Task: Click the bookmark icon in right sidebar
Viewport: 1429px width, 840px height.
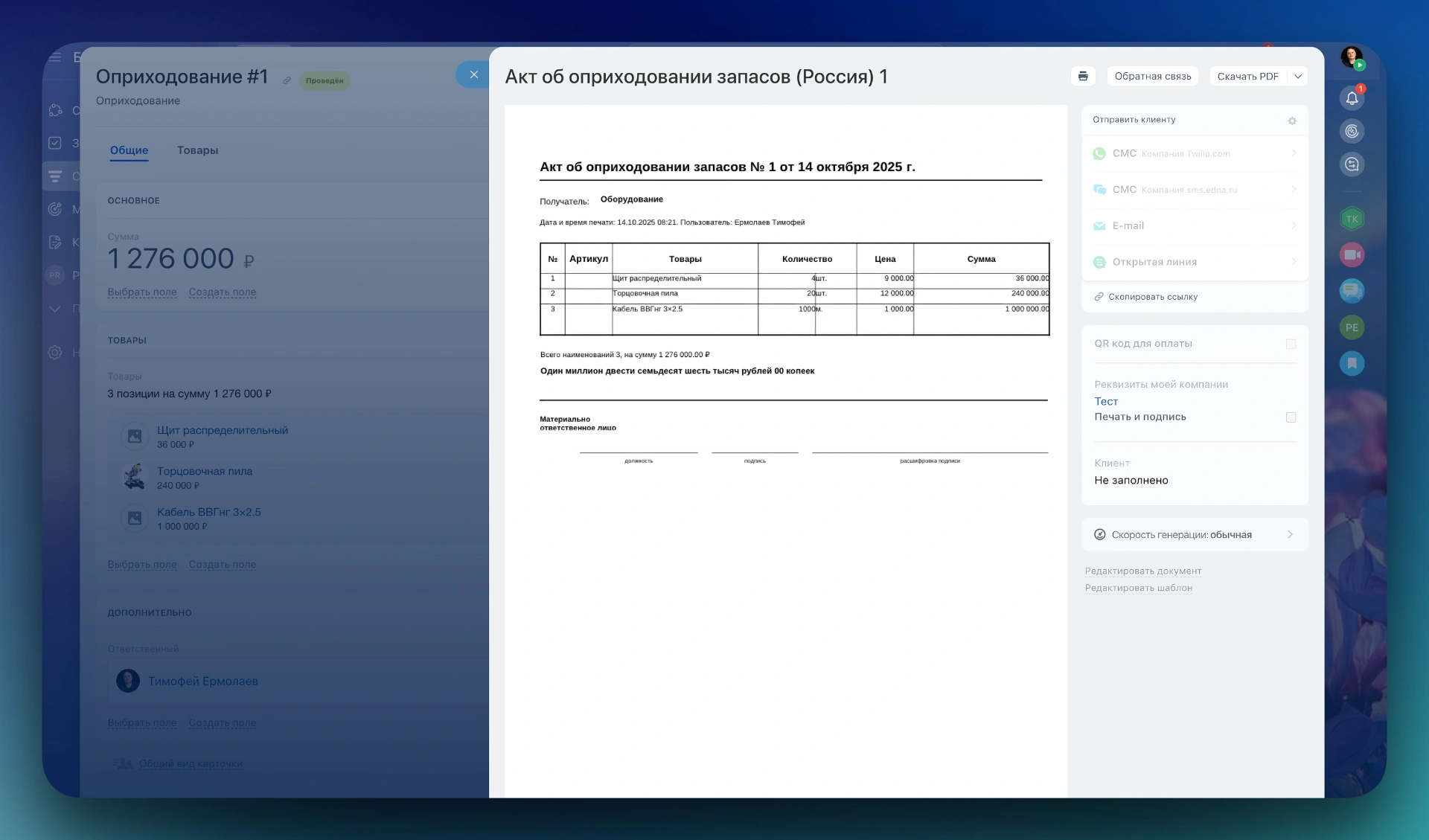Action: pyautogui.click(x=1352, y=363)
